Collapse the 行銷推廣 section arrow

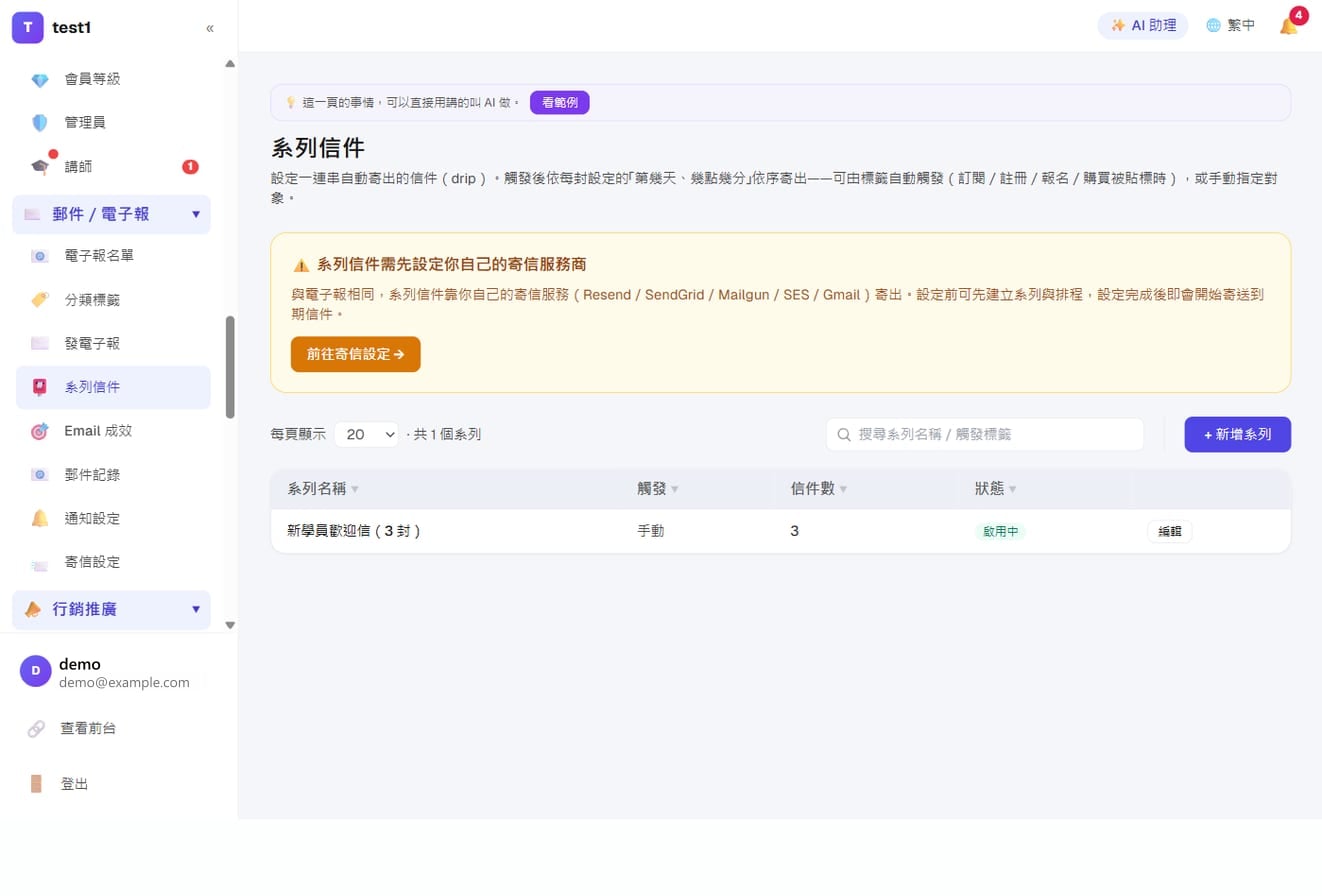click(x=195, y=609)
